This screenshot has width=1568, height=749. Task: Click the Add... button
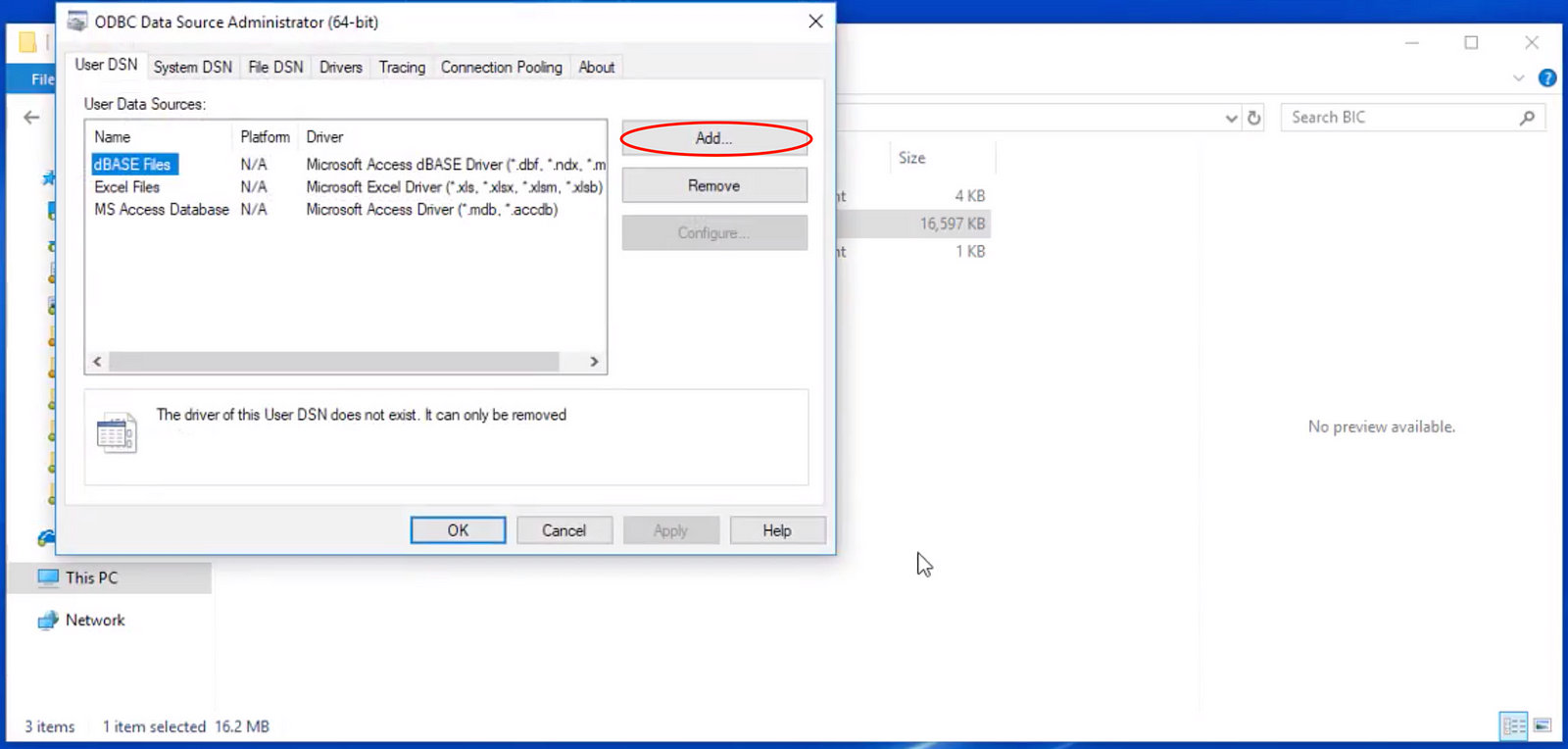tap(714, 138)
